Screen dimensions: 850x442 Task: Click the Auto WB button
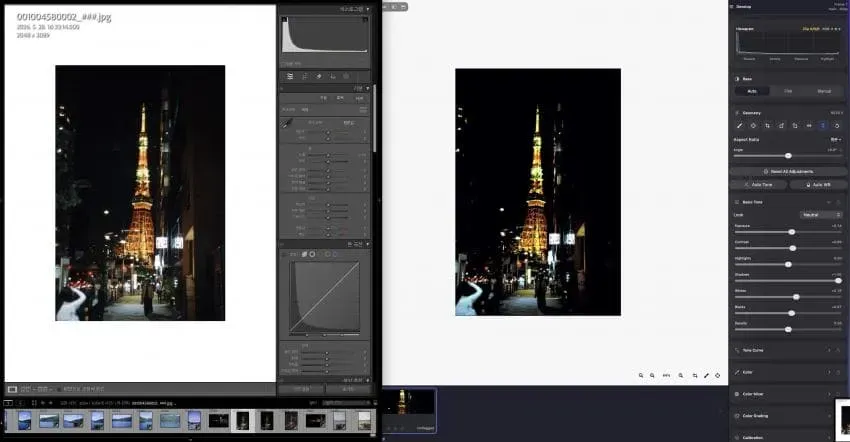point(819,185)
